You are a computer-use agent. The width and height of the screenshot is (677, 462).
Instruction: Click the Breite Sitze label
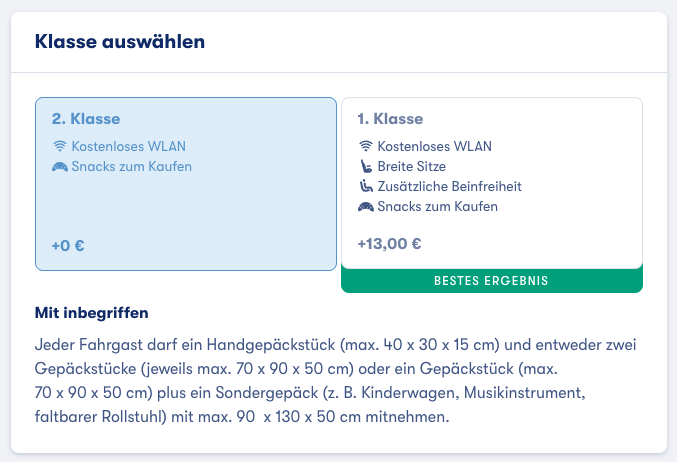click(x=411, y=166)
